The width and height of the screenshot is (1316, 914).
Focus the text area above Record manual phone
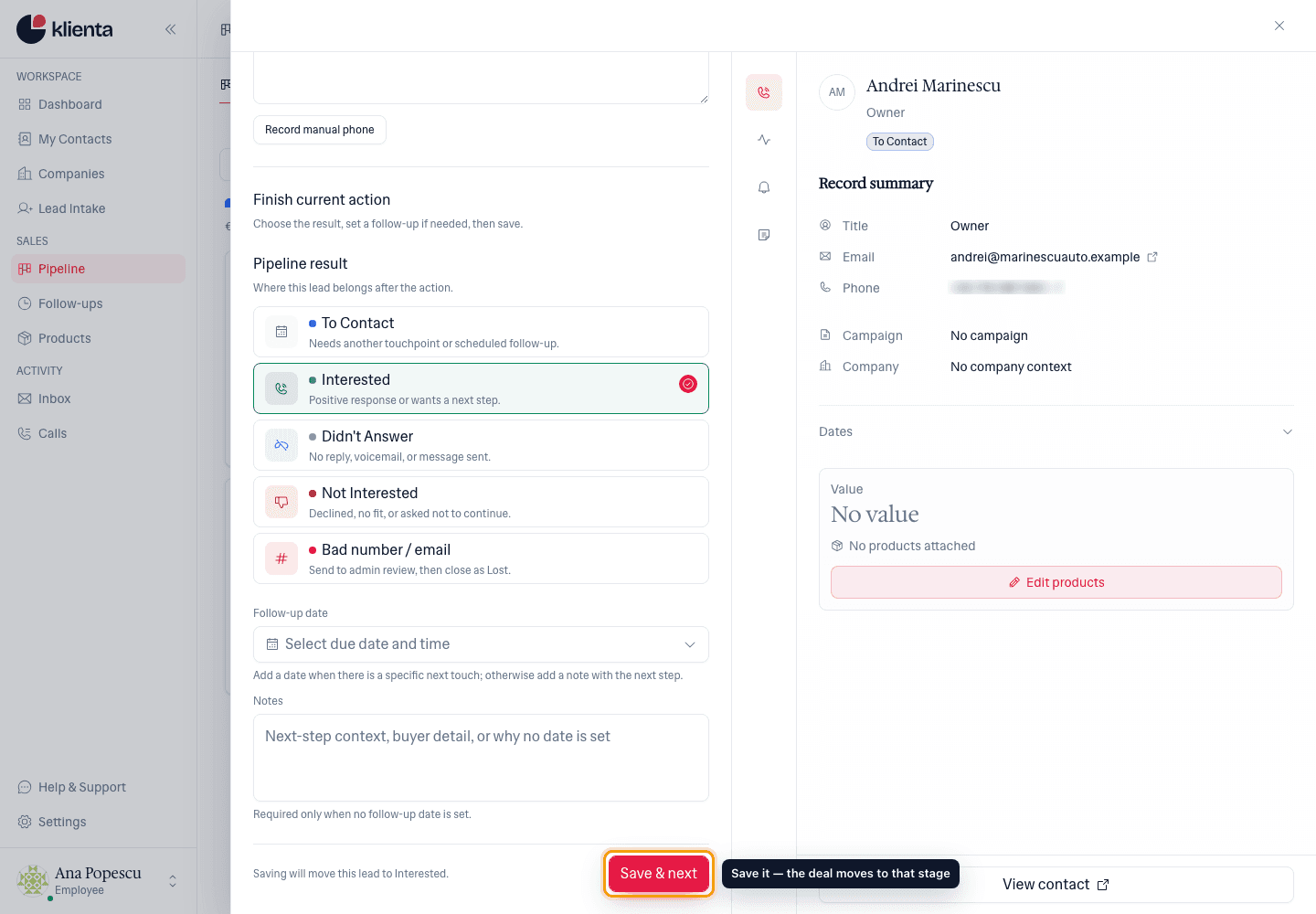481,79
